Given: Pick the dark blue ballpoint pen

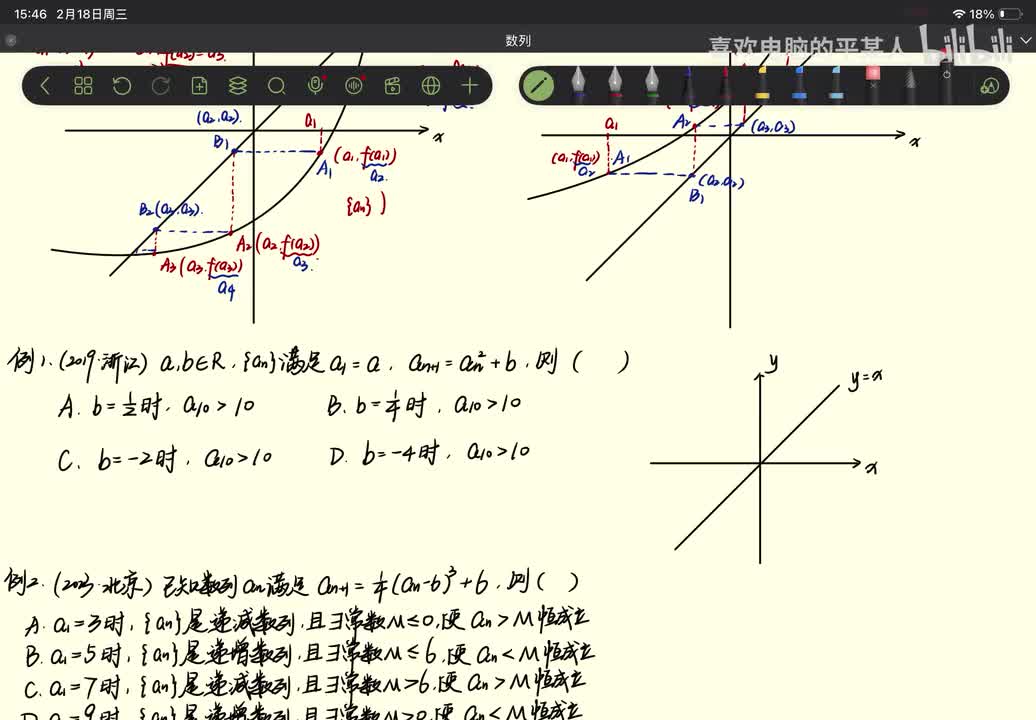Looking at the screenshot, I should [x=689, y=85].
